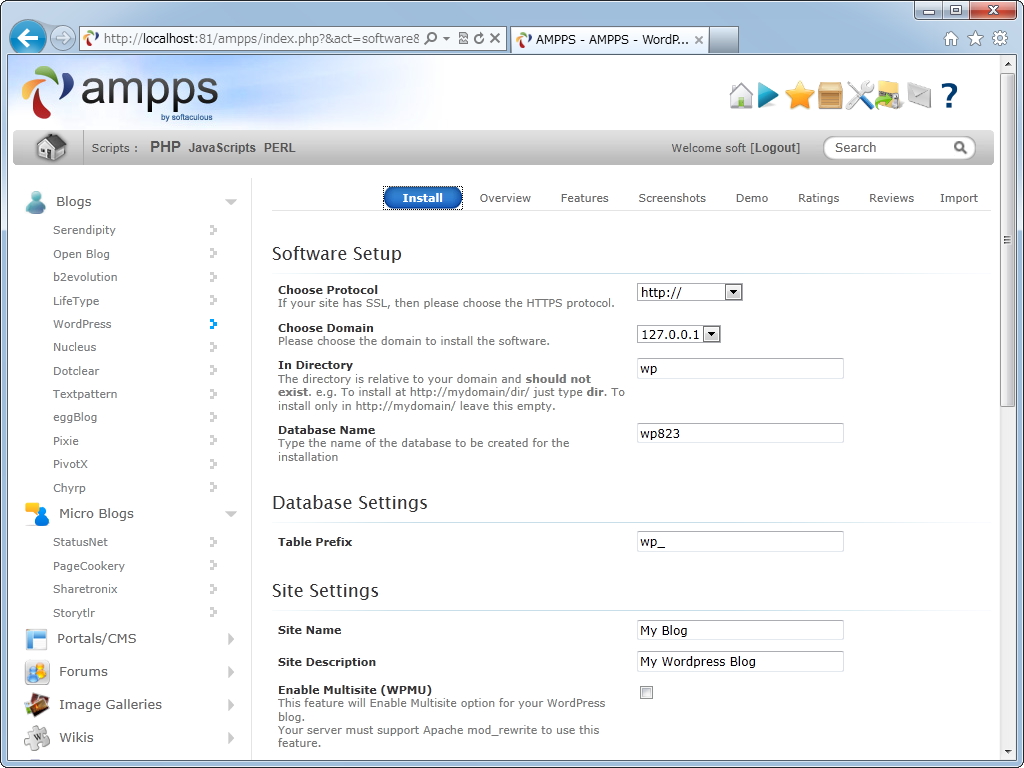Click the question mark help icon
The image size is (1024, 768).
[950, 96]
